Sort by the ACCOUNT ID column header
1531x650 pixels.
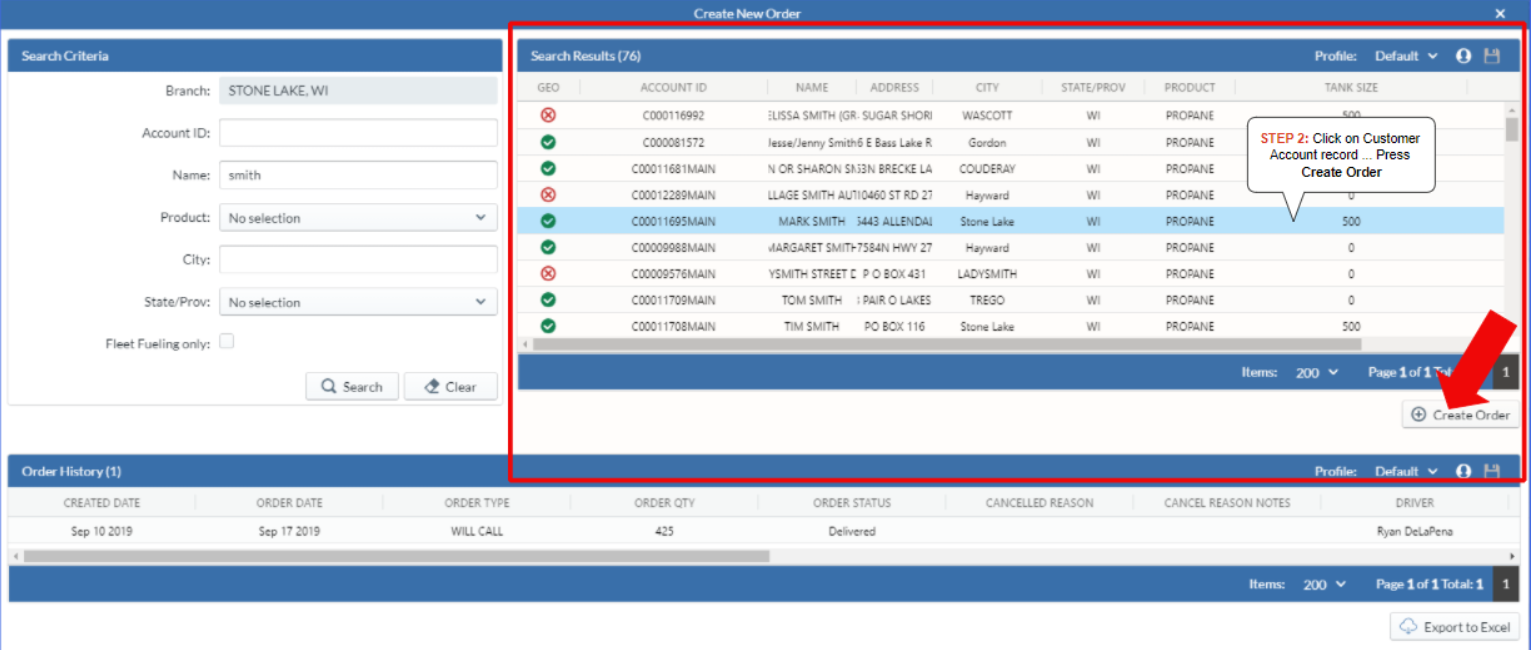click(x=673, y=88)
